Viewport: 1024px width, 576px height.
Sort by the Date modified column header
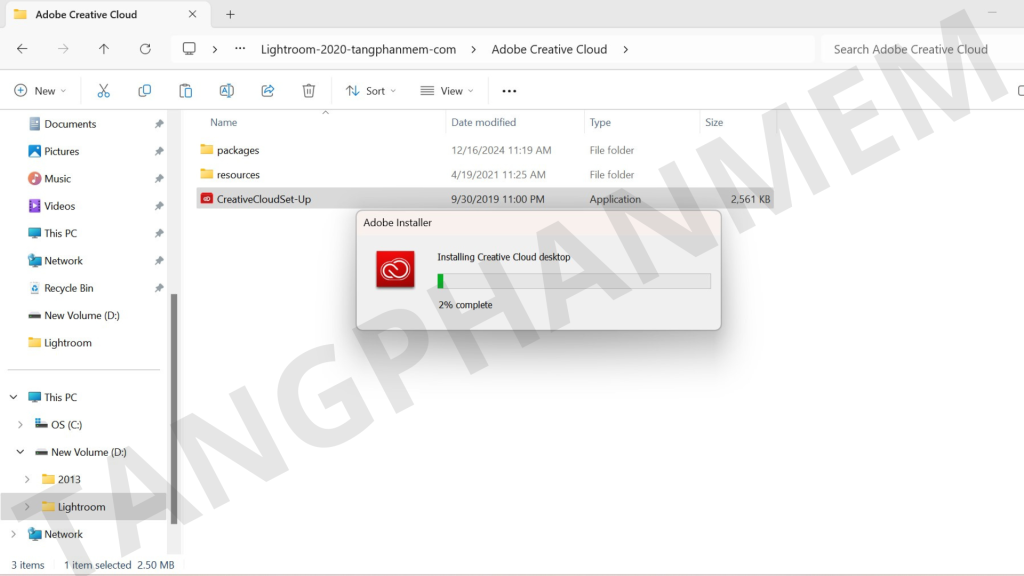click(483, 122)
